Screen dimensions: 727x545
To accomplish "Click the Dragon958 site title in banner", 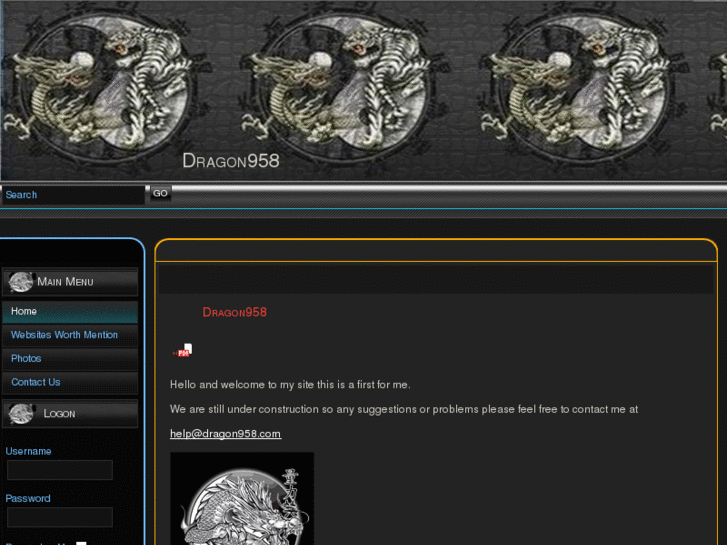I will pyautogui.click(x=230, y=161).
